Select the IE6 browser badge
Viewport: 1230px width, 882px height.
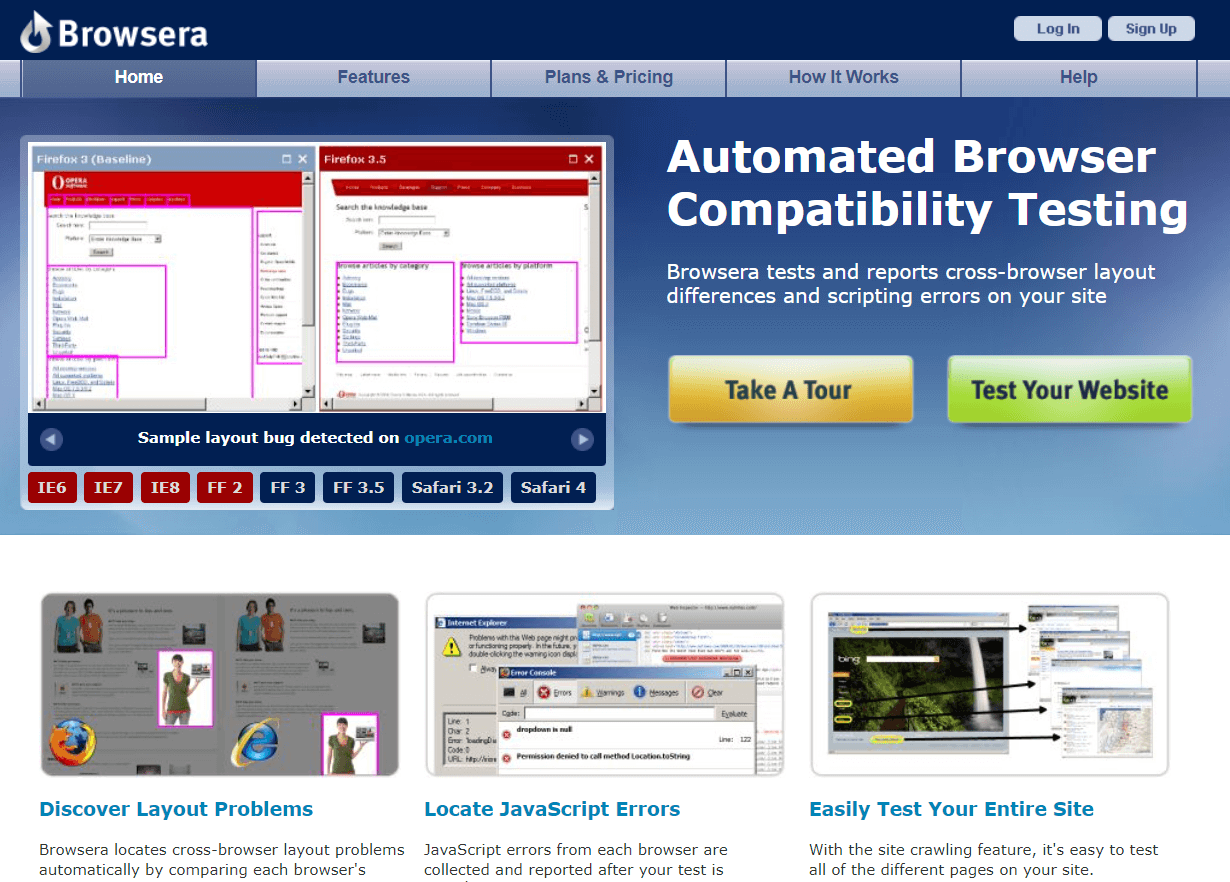point(52,487)
